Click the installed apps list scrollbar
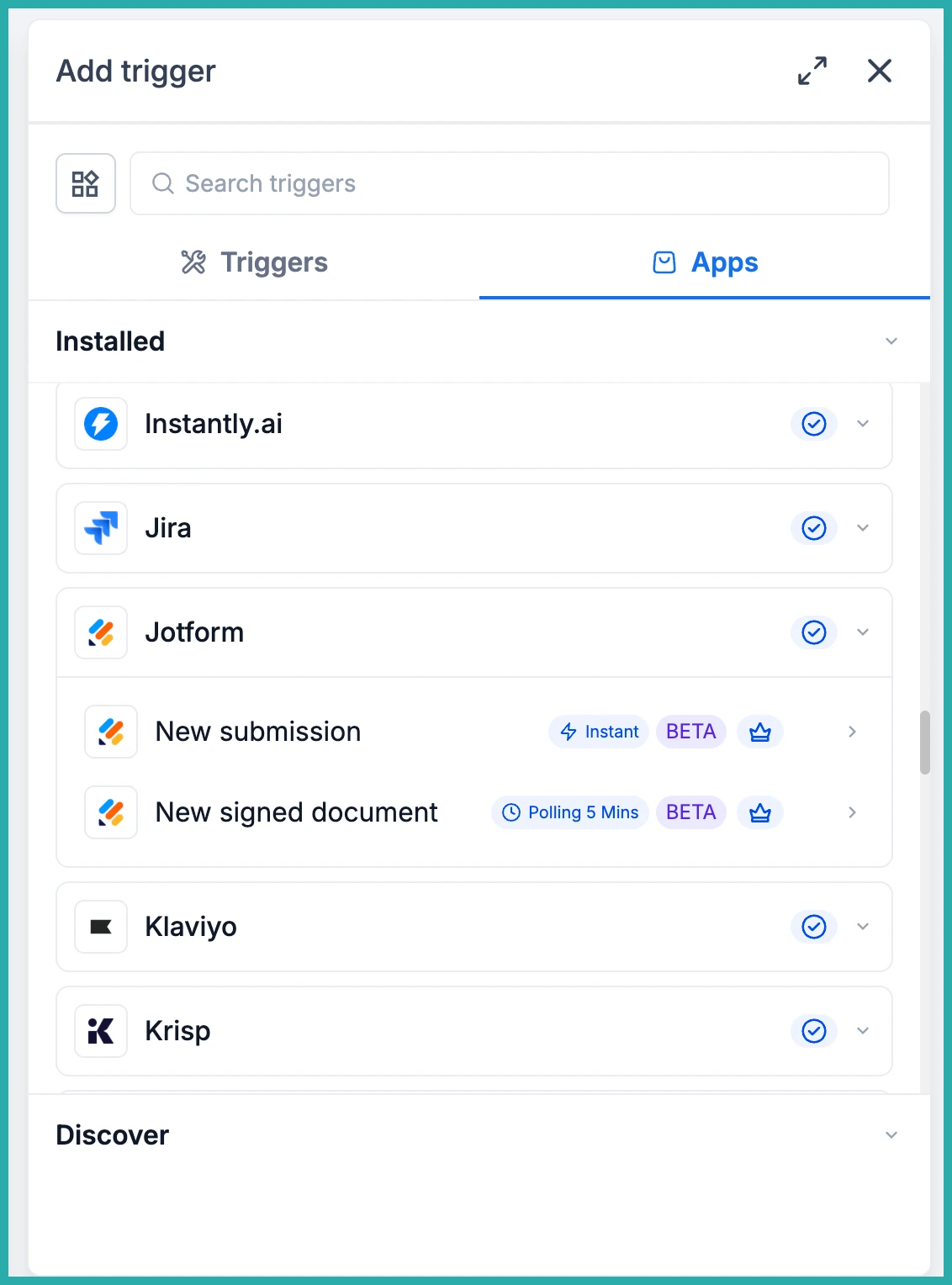 925,743
